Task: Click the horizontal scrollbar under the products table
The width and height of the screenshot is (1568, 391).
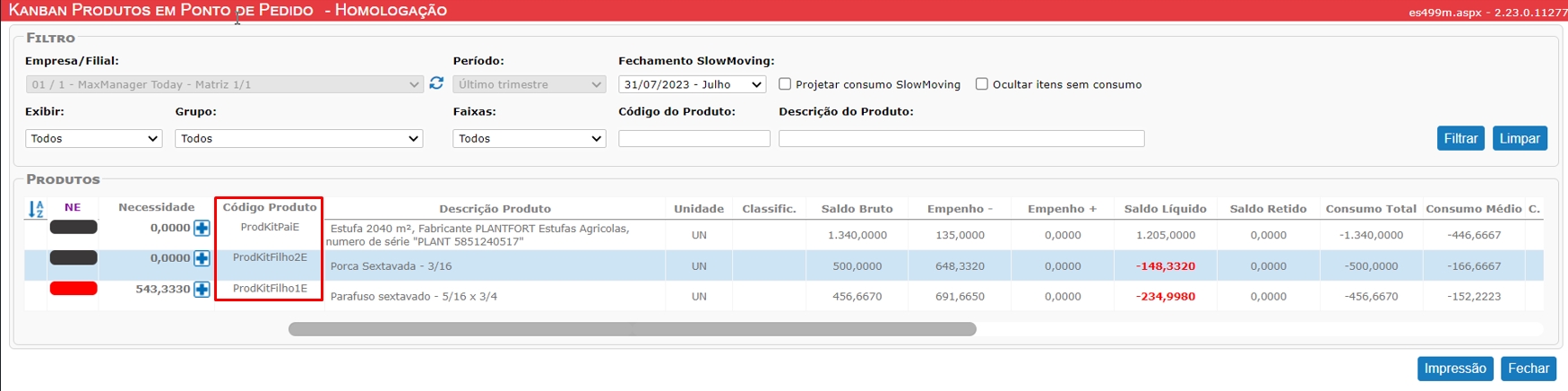Action: point(632,329)
